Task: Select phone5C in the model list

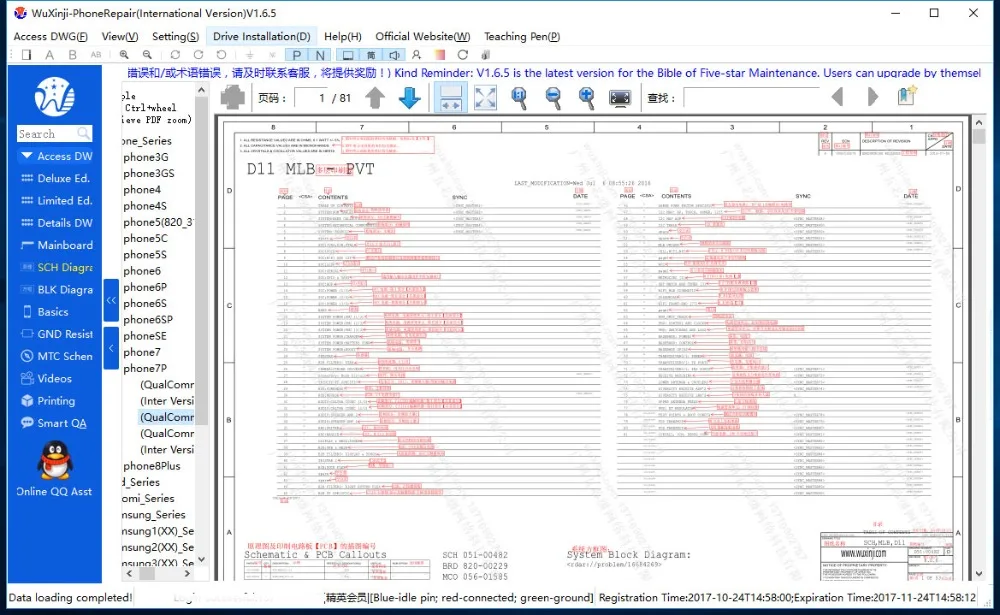Action: [146, 238]
